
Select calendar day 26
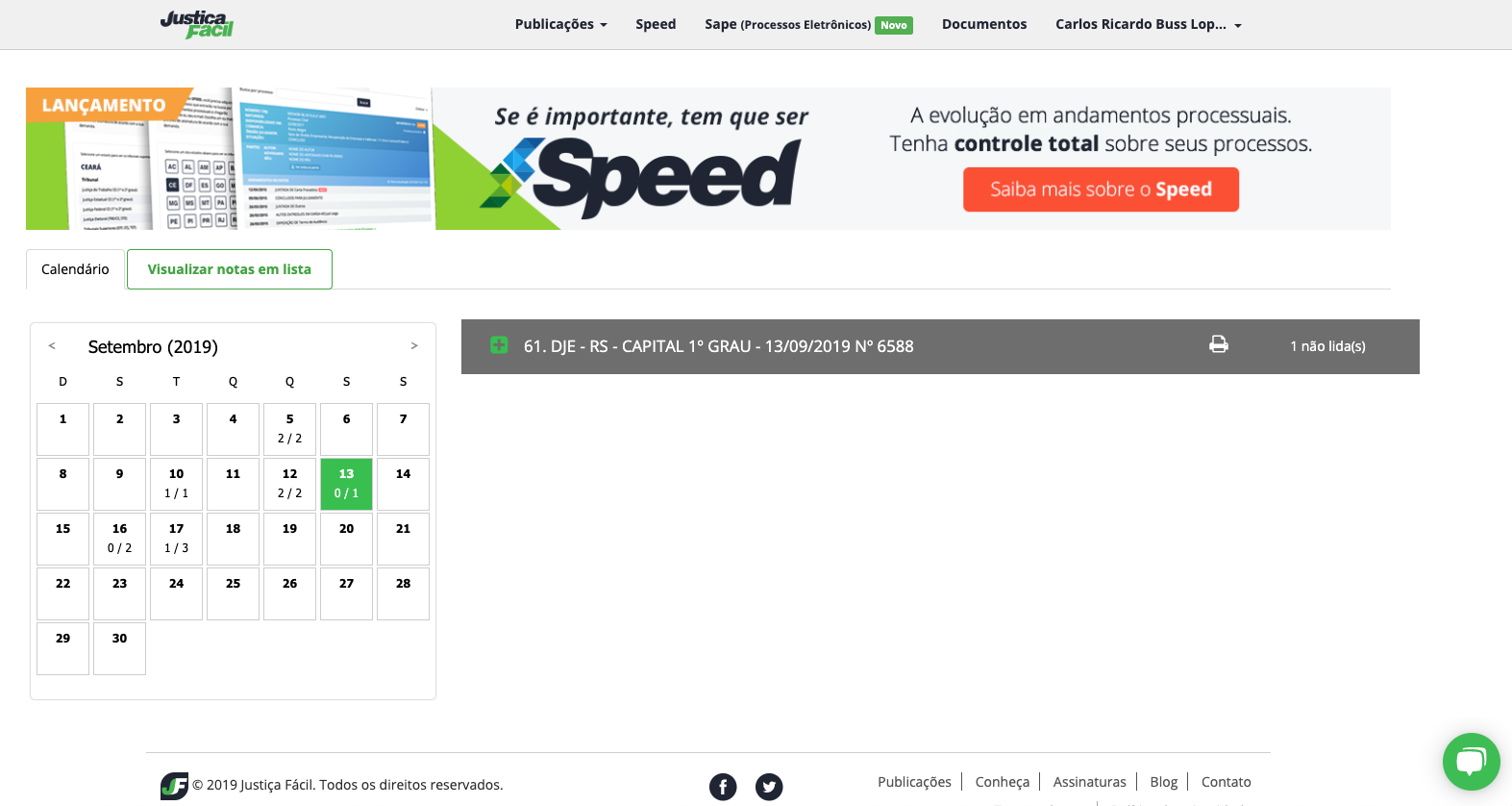pyautogui.click(x=289, y=593)
